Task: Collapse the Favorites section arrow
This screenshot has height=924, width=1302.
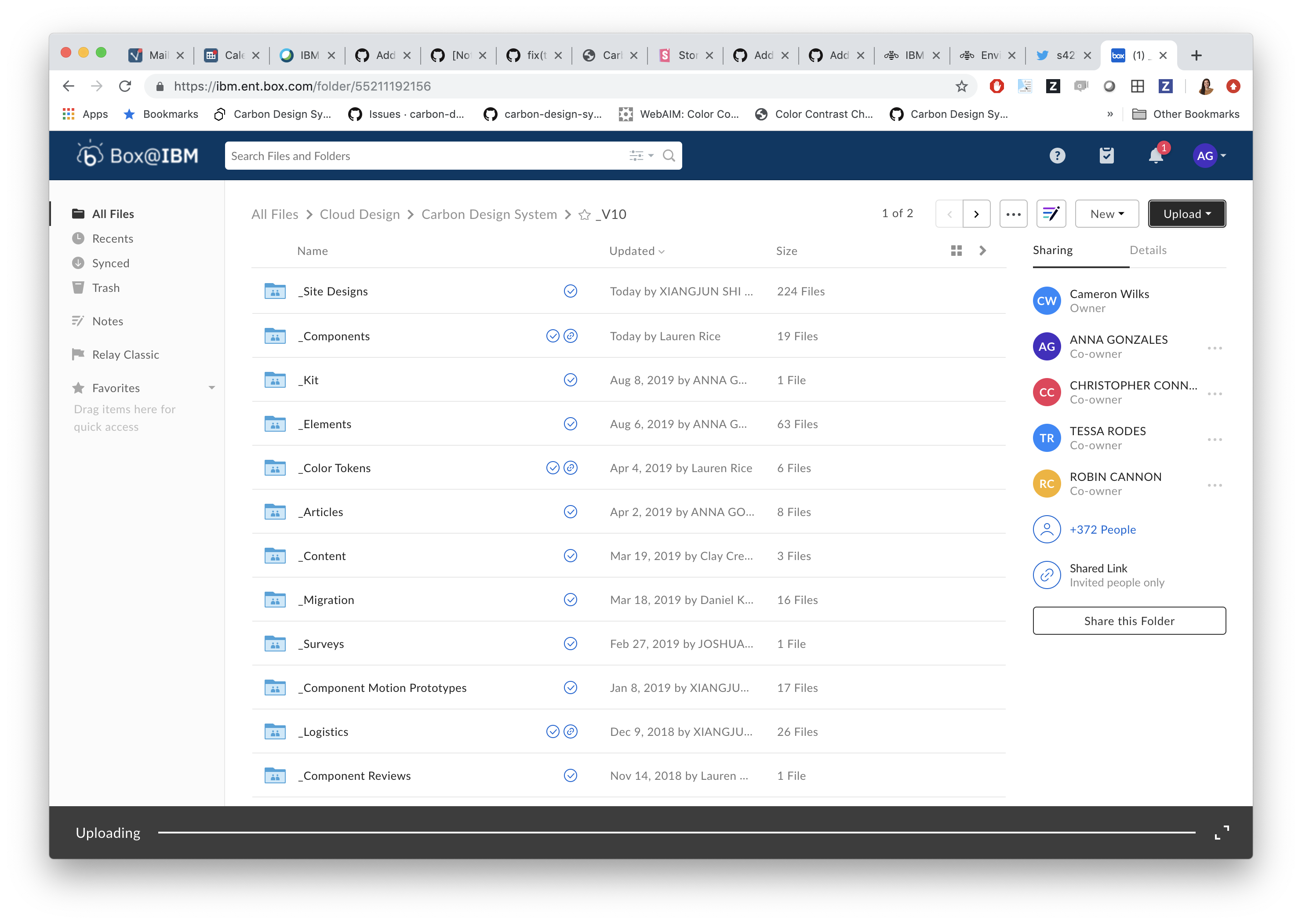Action: (211, 388)
